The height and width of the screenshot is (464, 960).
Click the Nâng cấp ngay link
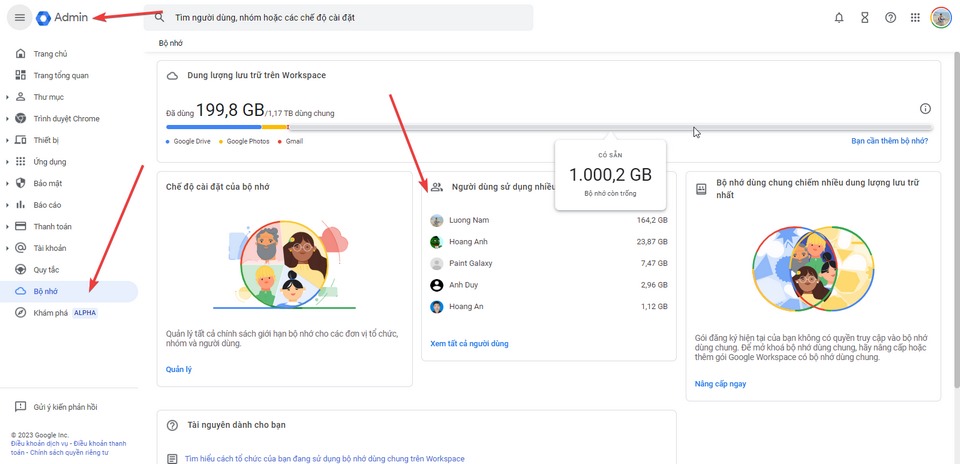point(720,384)
